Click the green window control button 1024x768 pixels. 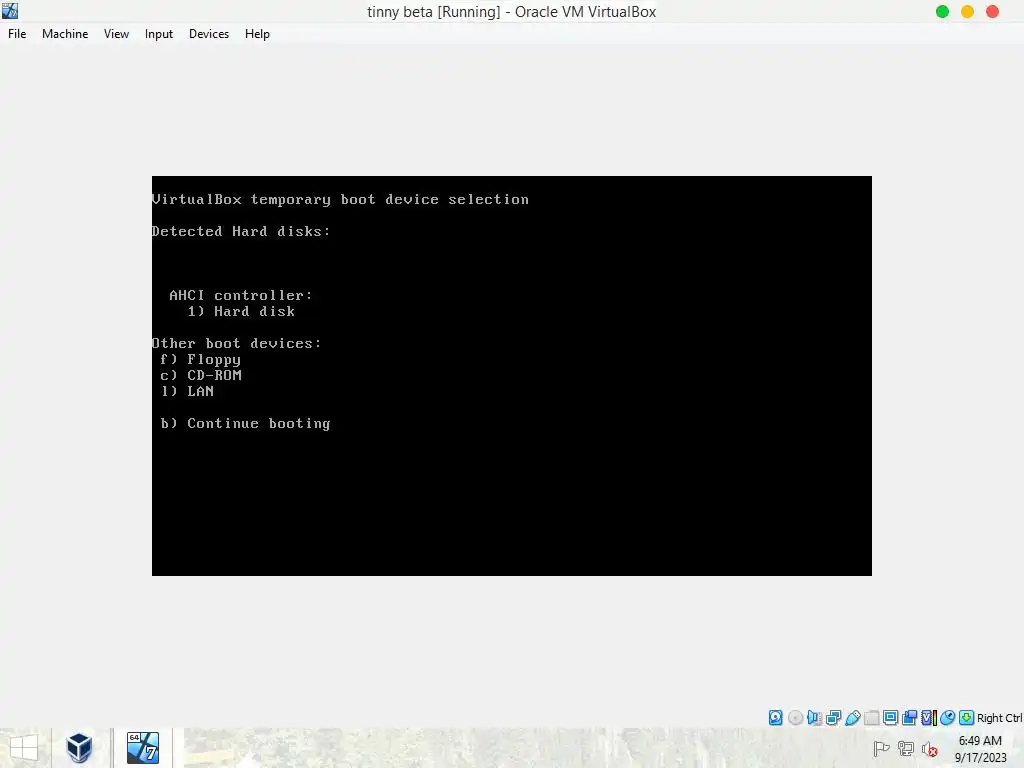(942, 12)
